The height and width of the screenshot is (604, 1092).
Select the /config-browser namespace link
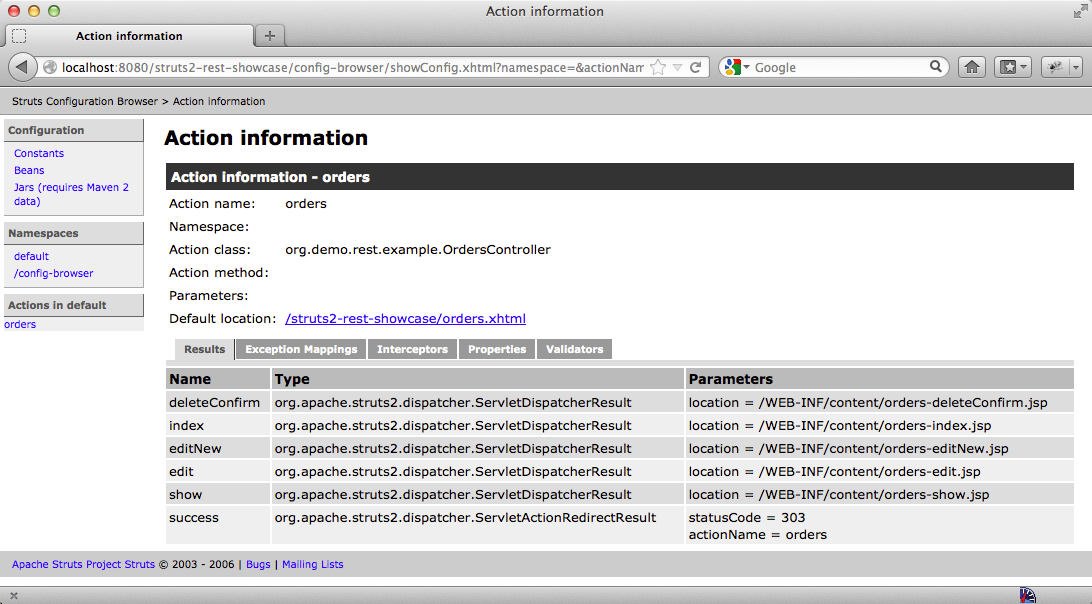pyautogui.click(x=54, y=273)
